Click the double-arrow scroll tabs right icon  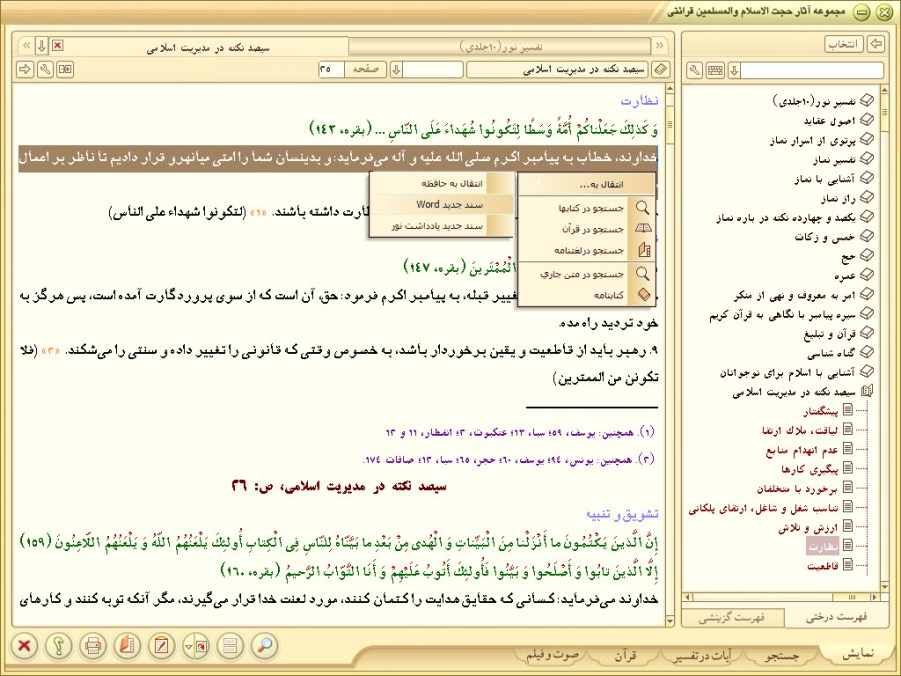(x=659, y=45)
